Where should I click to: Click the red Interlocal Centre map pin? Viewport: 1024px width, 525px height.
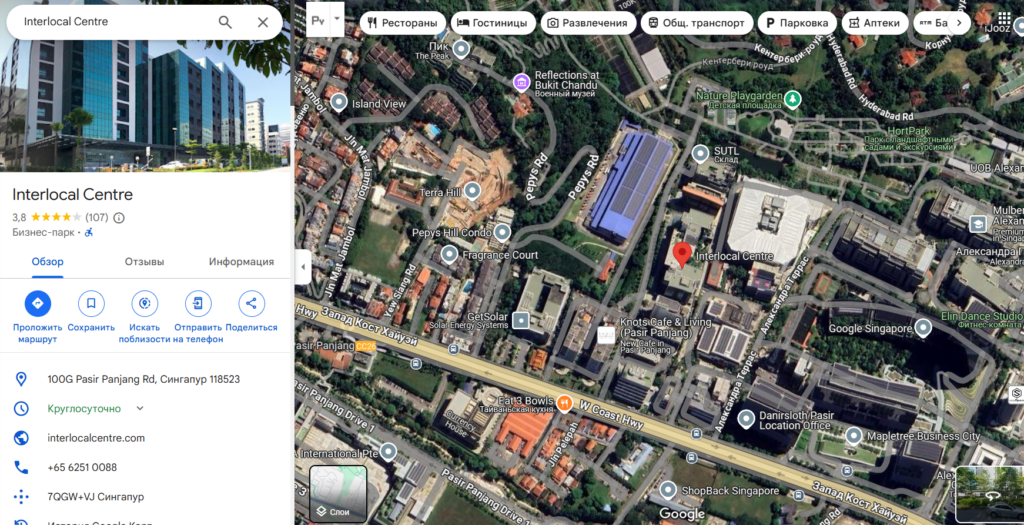click(x=682, y=255)
